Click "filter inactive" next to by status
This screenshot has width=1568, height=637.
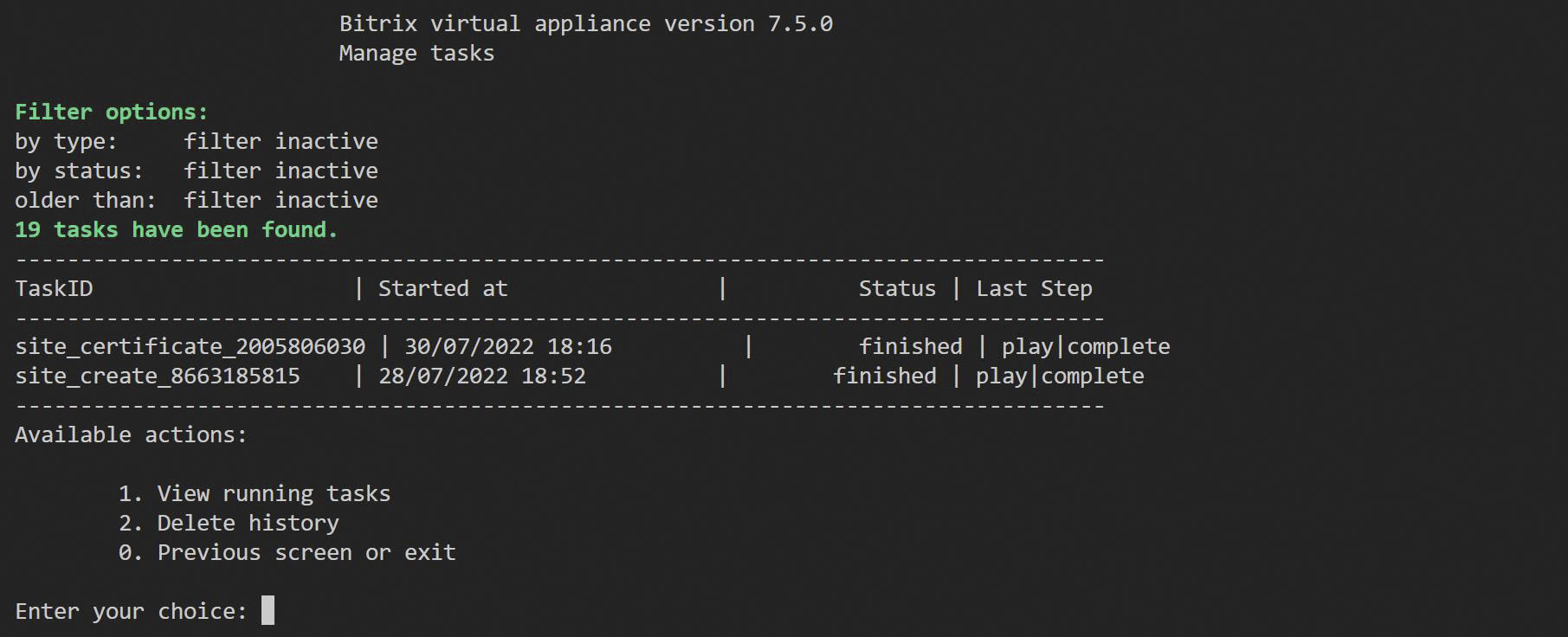[x=281, y=171]
